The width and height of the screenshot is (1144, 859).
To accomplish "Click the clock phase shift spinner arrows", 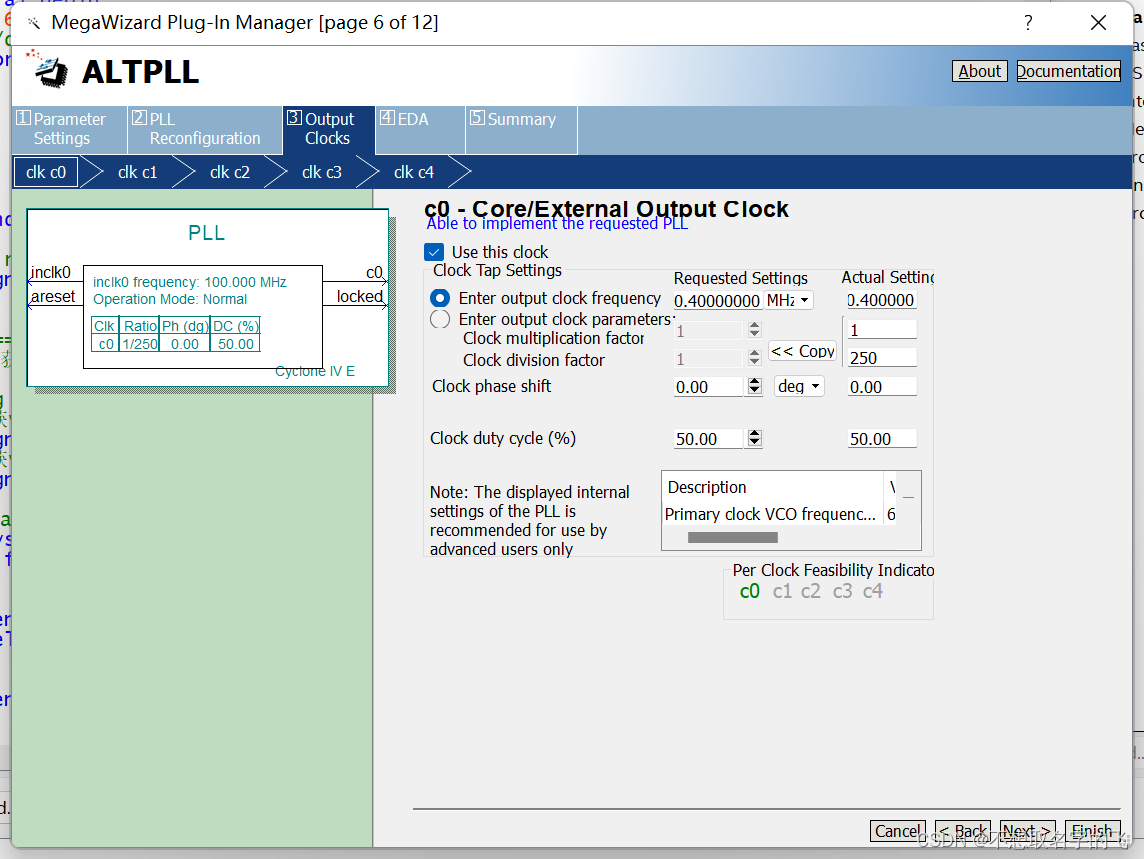I will 754,387.
